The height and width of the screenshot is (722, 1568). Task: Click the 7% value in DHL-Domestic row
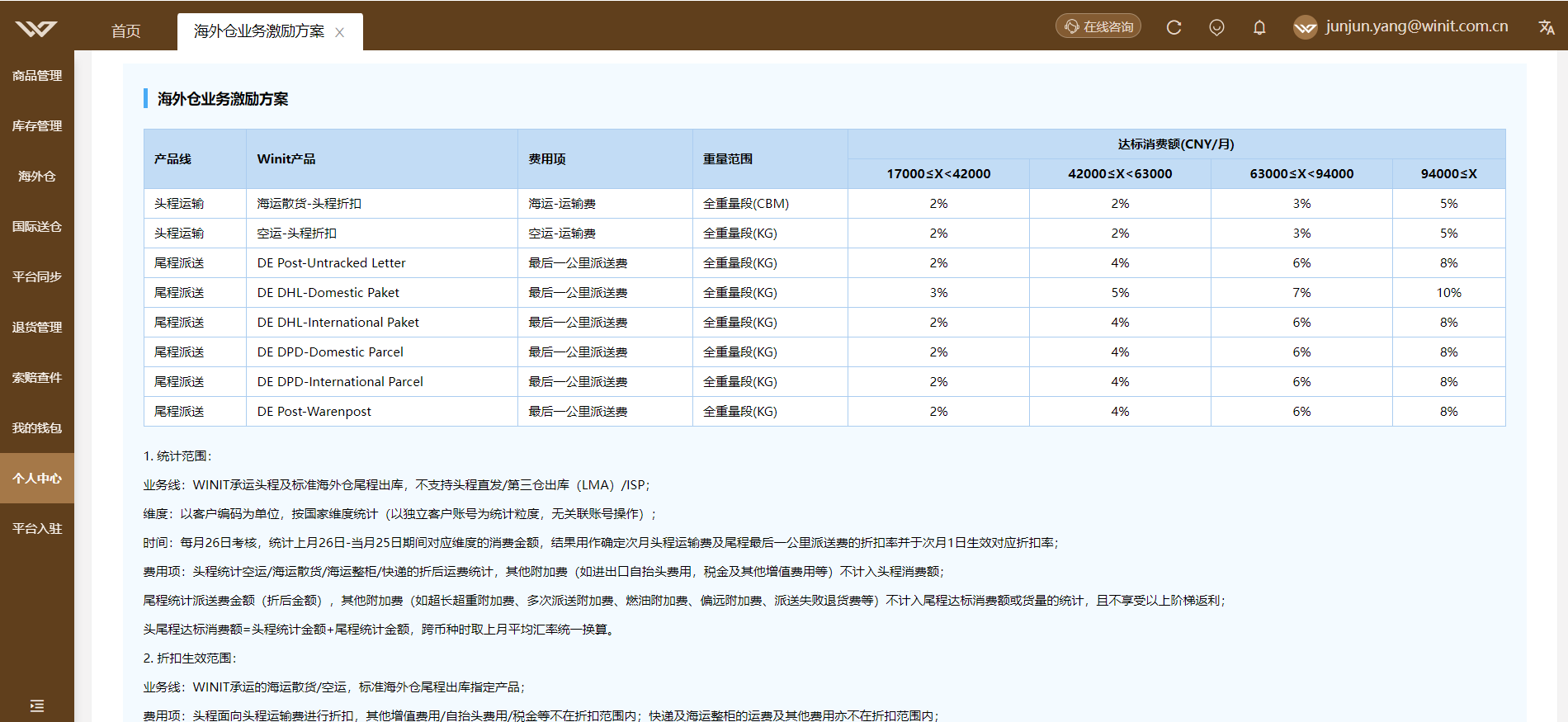pyautogui.click(x=1301, y=293)
